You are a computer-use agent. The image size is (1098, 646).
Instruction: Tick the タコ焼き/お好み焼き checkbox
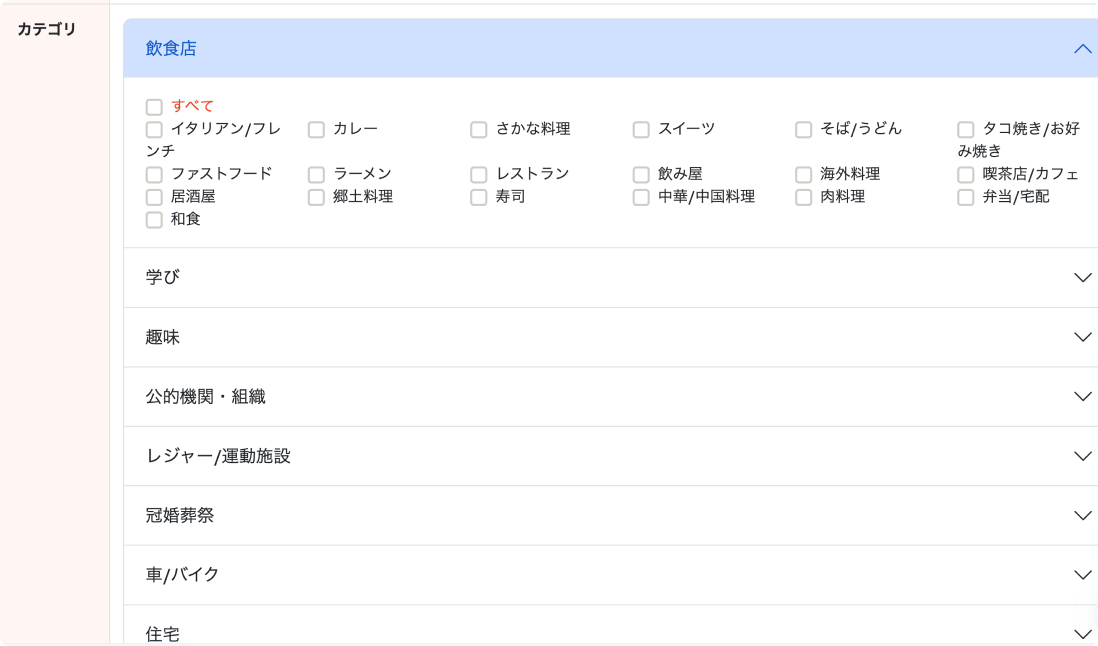click(x=966, y=130)
